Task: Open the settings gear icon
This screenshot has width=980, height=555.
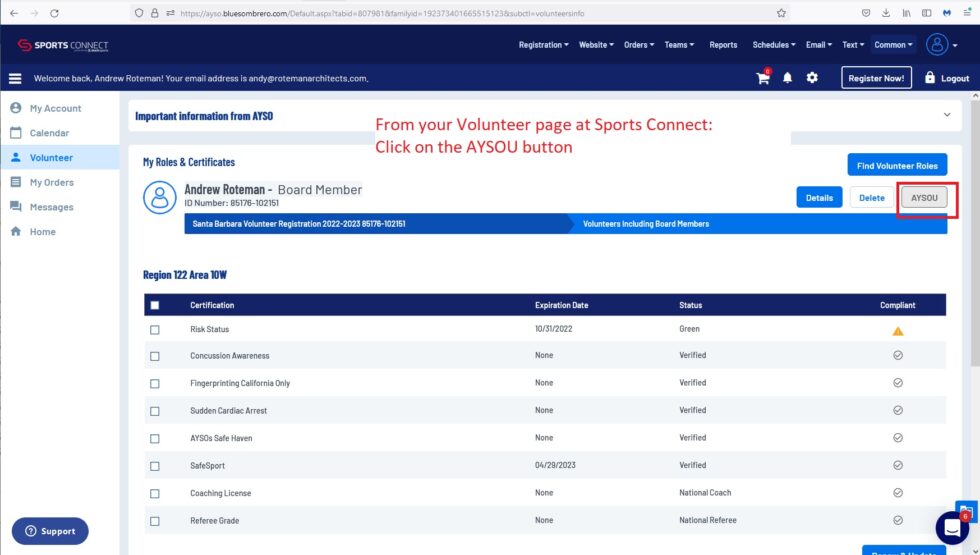Action: tap(812, 78)
